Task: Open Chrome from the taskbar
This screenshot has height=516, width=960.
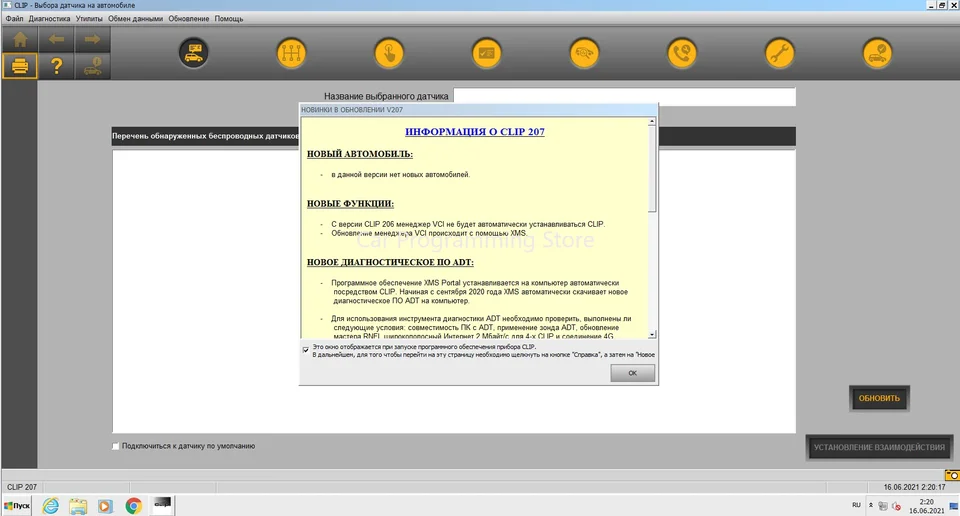Action: [x=133, y=506]
